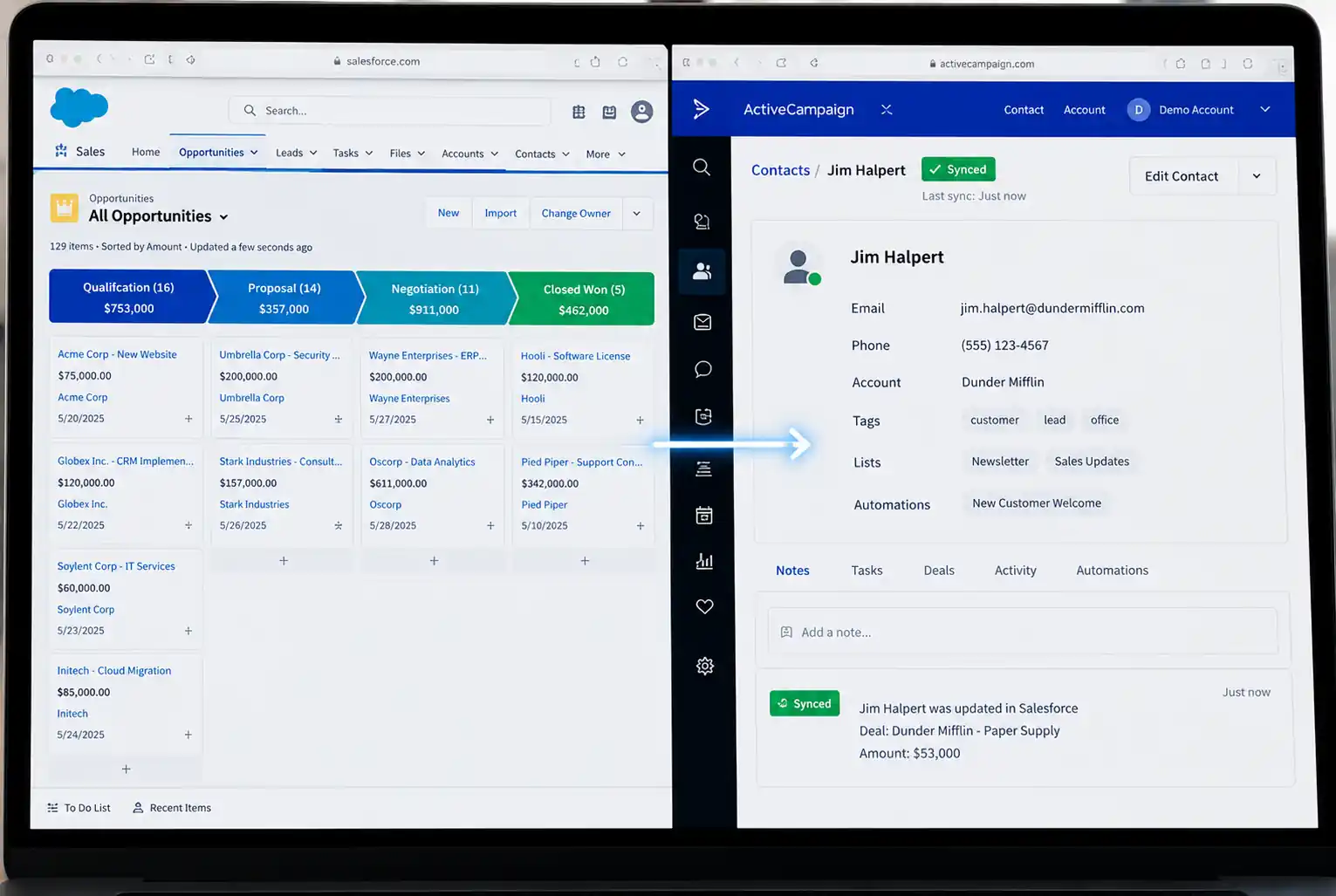This screenshot has height=896, width=1336.
Task: Open the All Opportunities list view dropdown
Action: (223, 217)
